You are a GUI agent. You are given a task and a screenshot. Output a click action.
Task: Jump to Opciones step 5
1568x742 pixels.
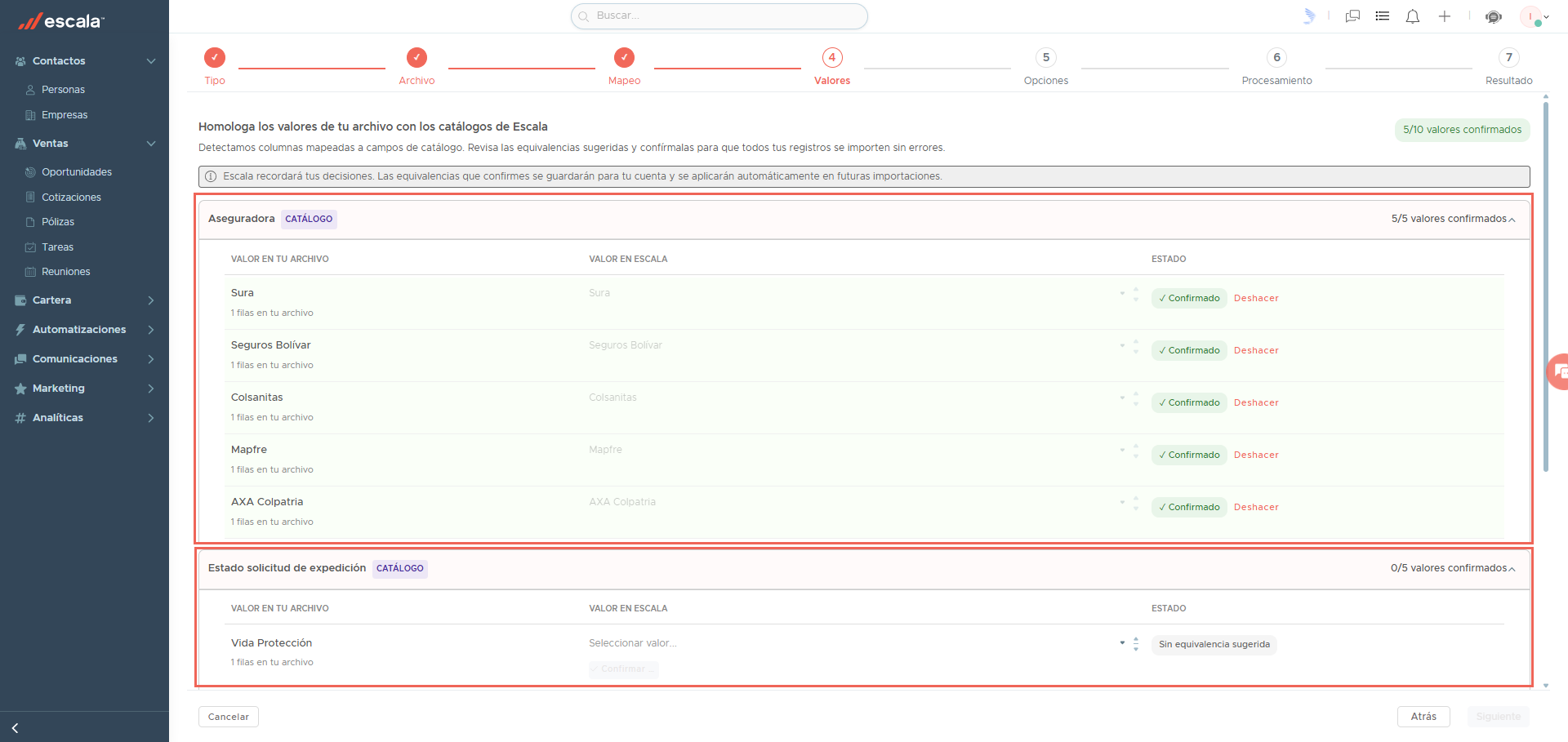pyautogui.click(x=1046, y=65)
